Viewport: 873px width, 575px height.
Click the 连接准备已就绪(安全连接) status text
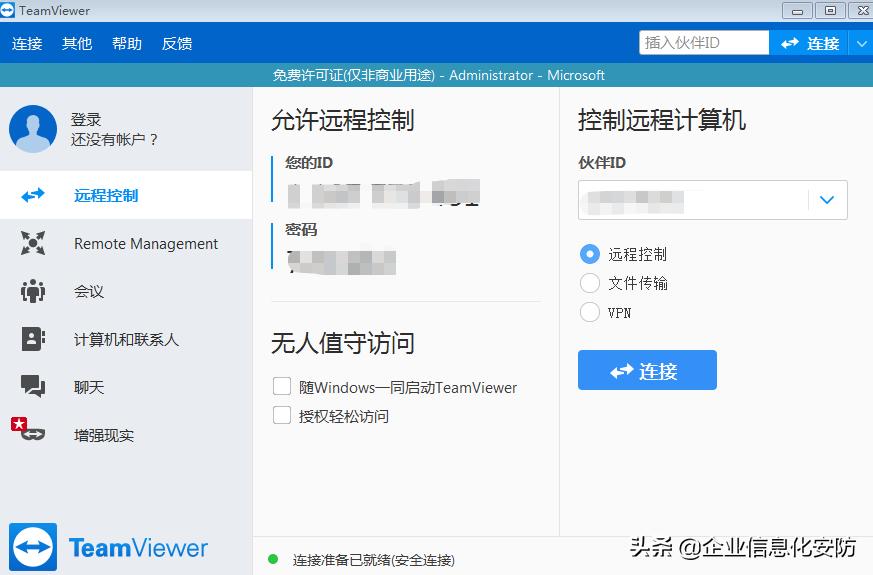click(x=374, y=560)
